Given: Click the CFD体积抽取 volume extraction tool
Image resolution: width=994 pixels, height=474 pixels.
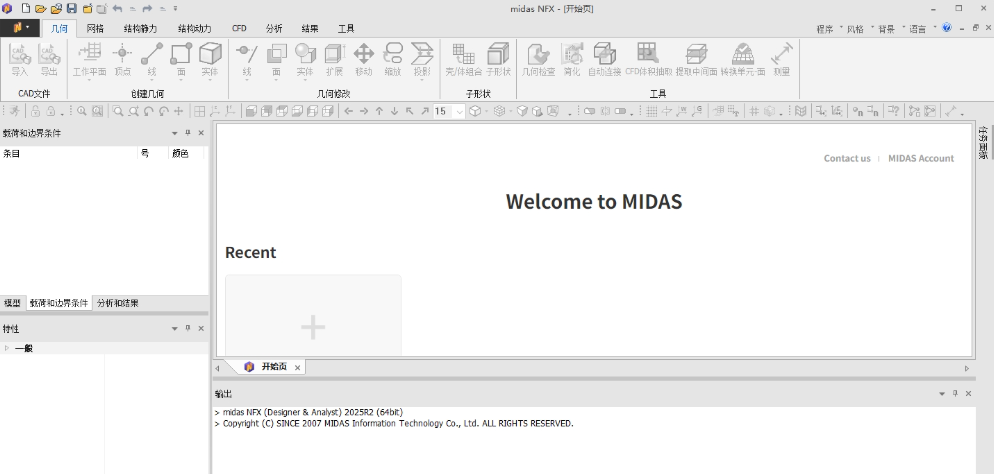Looking at the screenshot, I should [x=649, y=60].
